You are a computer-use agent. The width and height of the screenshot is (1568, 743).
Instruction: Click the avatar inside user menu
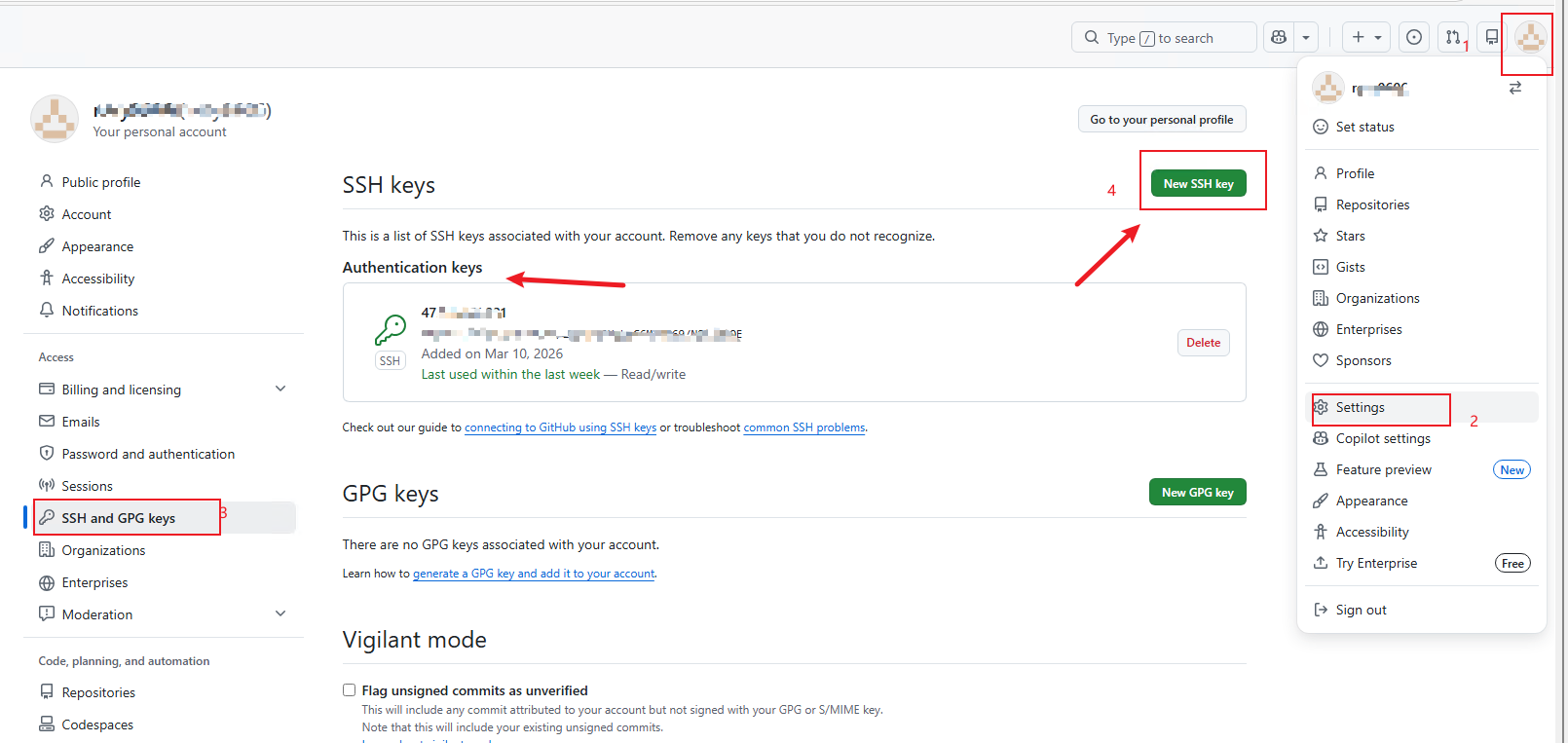(x=1328, y=88)
